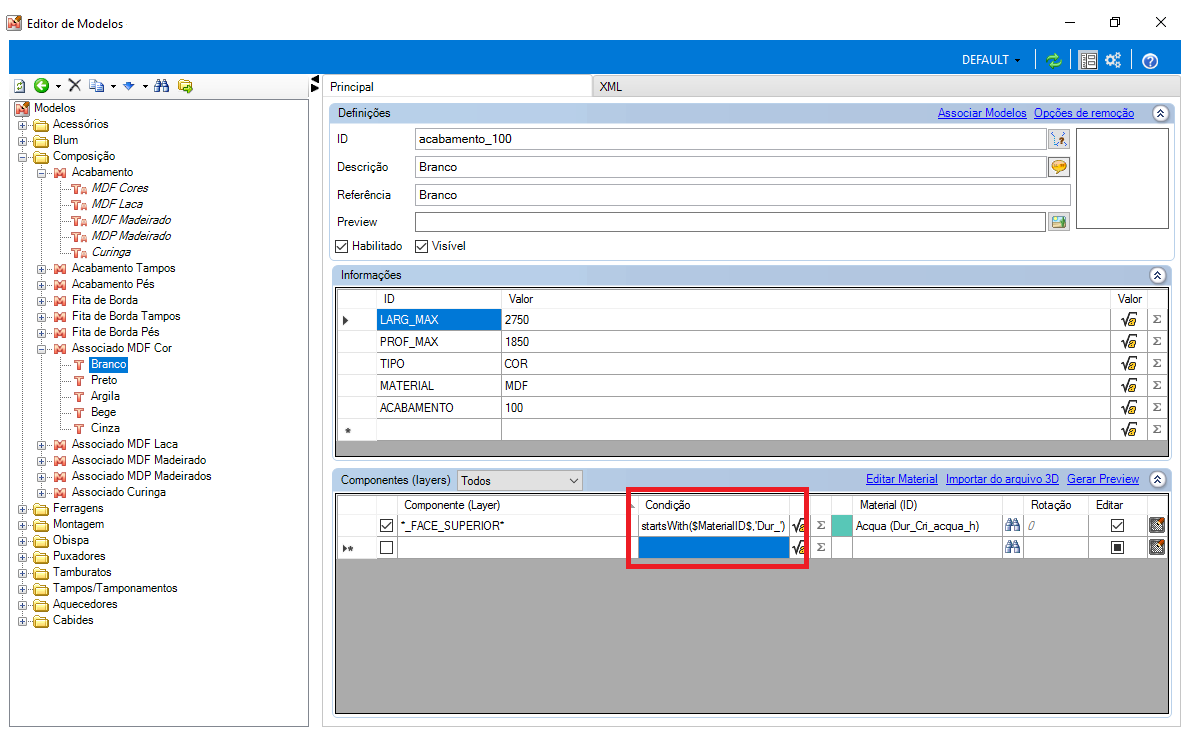1186x736 pixels.
Task: Click sigma icon in TIPO row
Action: point(1157,364)
